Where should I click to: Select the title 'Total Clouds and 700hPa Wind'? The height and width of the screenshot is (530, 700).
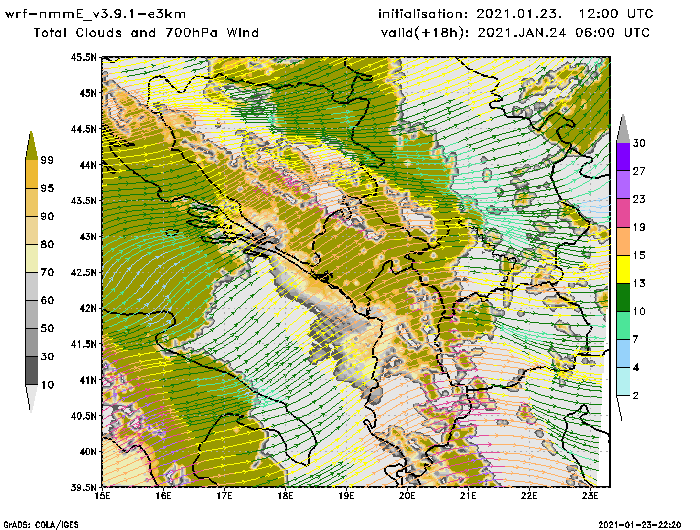pos(146,33)
